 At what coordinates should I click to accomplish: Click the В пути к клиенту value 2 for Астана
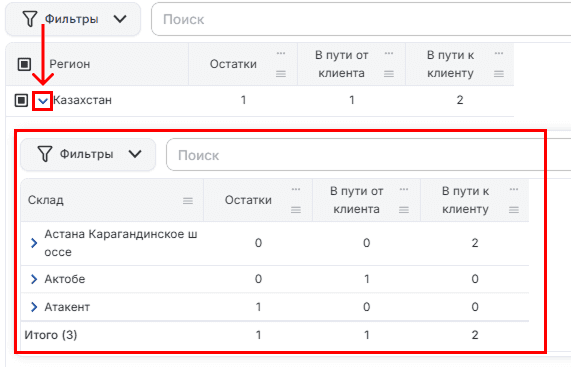pos(475,243)
